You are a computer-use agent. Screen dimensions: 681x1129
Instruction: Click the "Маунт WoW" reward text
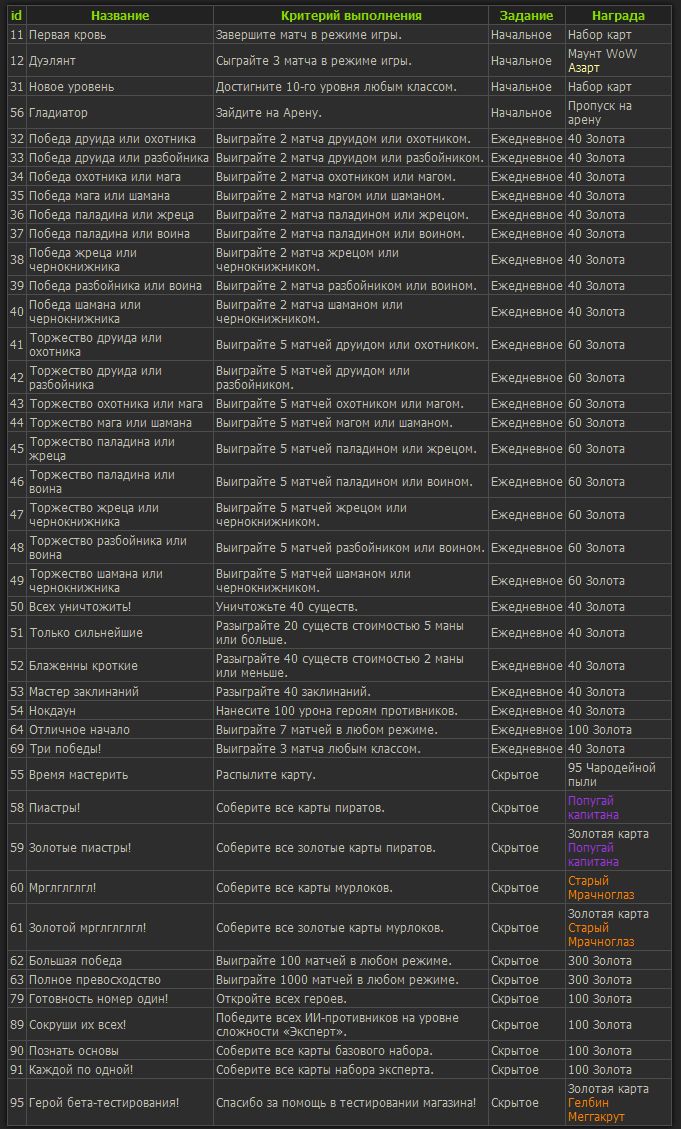point(602,53)
